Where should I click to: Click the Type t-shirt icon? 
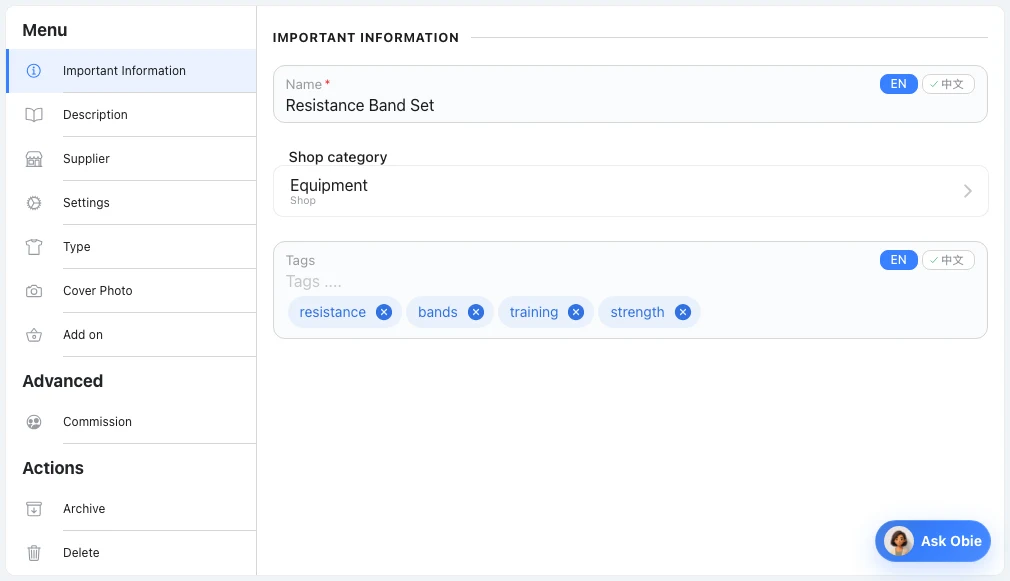pos(33,247)
